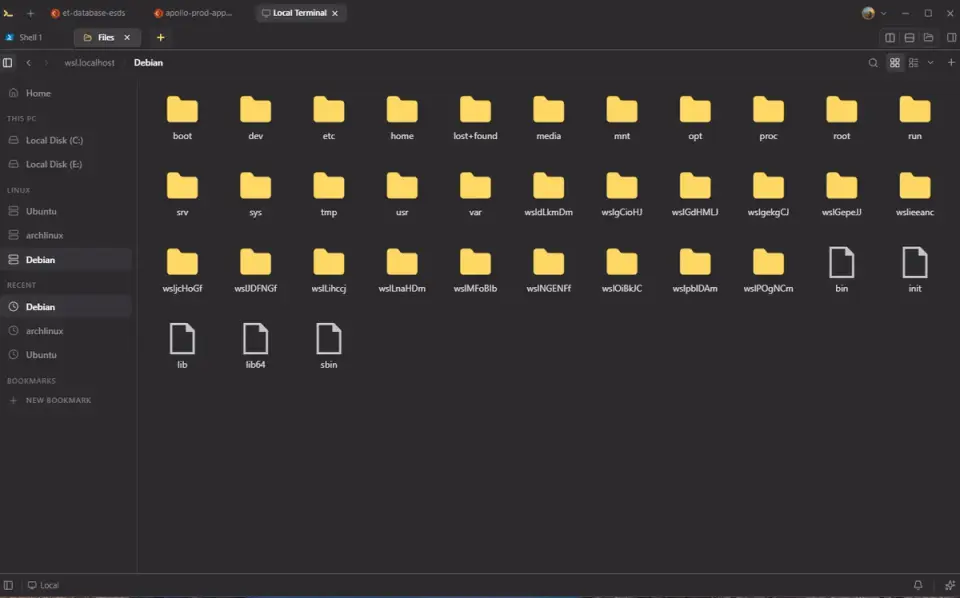Select the bin file icon
This screenshot has width=960, height=598.
(841, 262)
